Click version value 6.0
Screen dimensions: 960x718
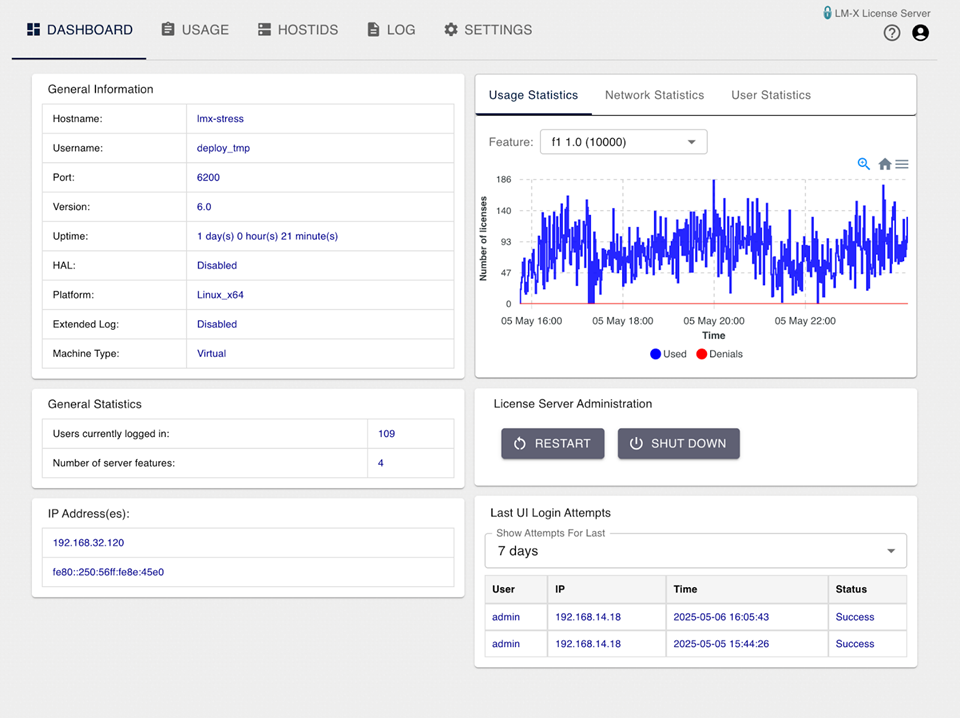tap(204, 207)
